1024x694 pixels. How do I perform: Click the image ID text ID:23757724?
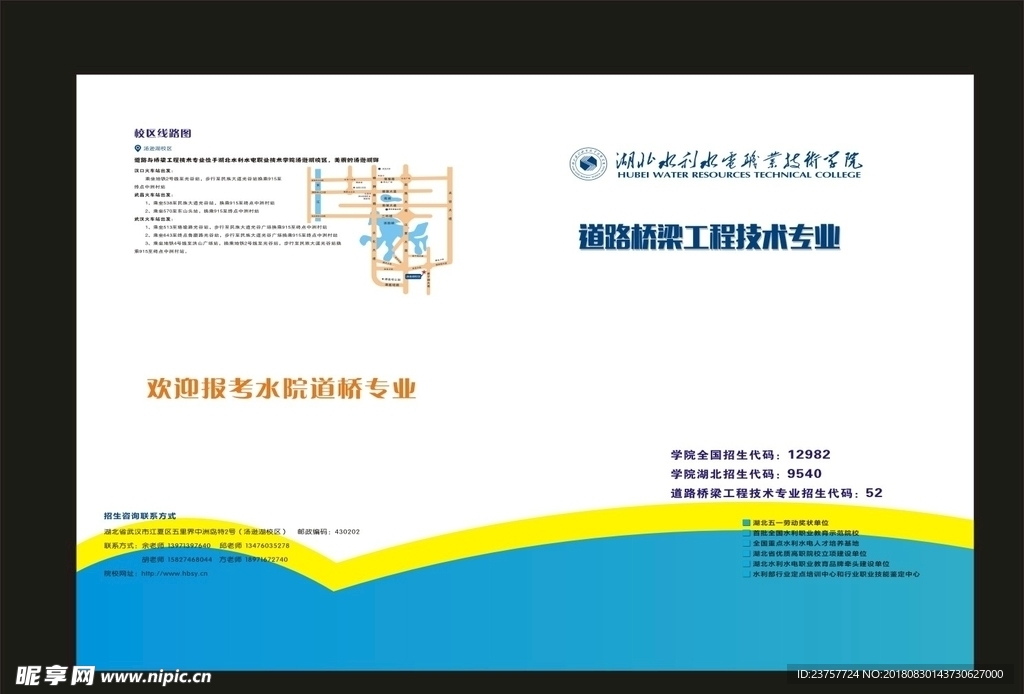click(x=827, y=674)
